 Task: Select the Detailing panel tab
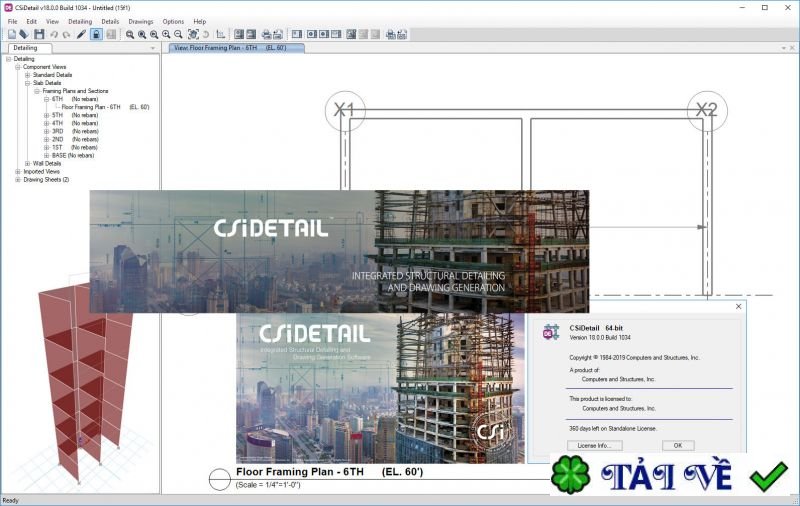(29, 48)
